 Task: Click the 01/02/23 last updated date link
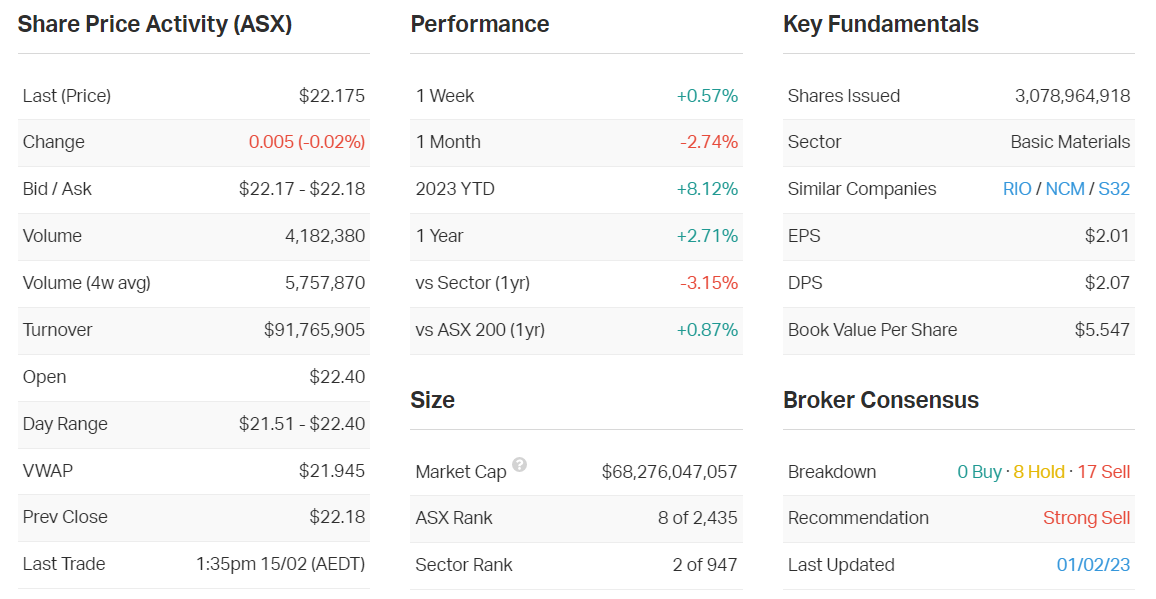[x=1093, y=565]
